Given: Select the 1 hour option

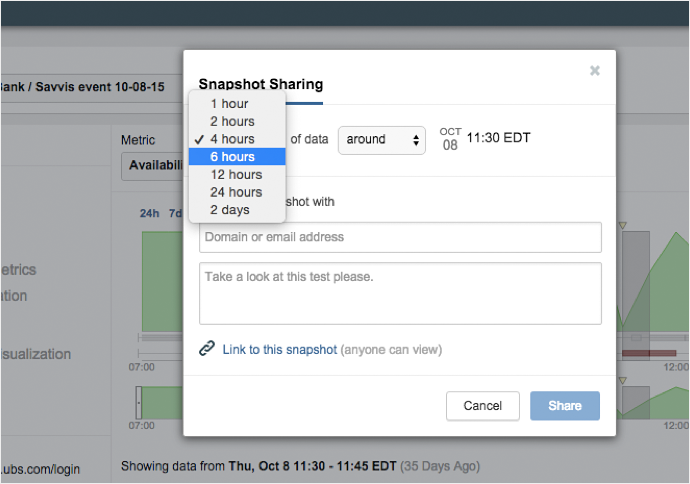Looking at the screenshot, I should tap(229, 104).
